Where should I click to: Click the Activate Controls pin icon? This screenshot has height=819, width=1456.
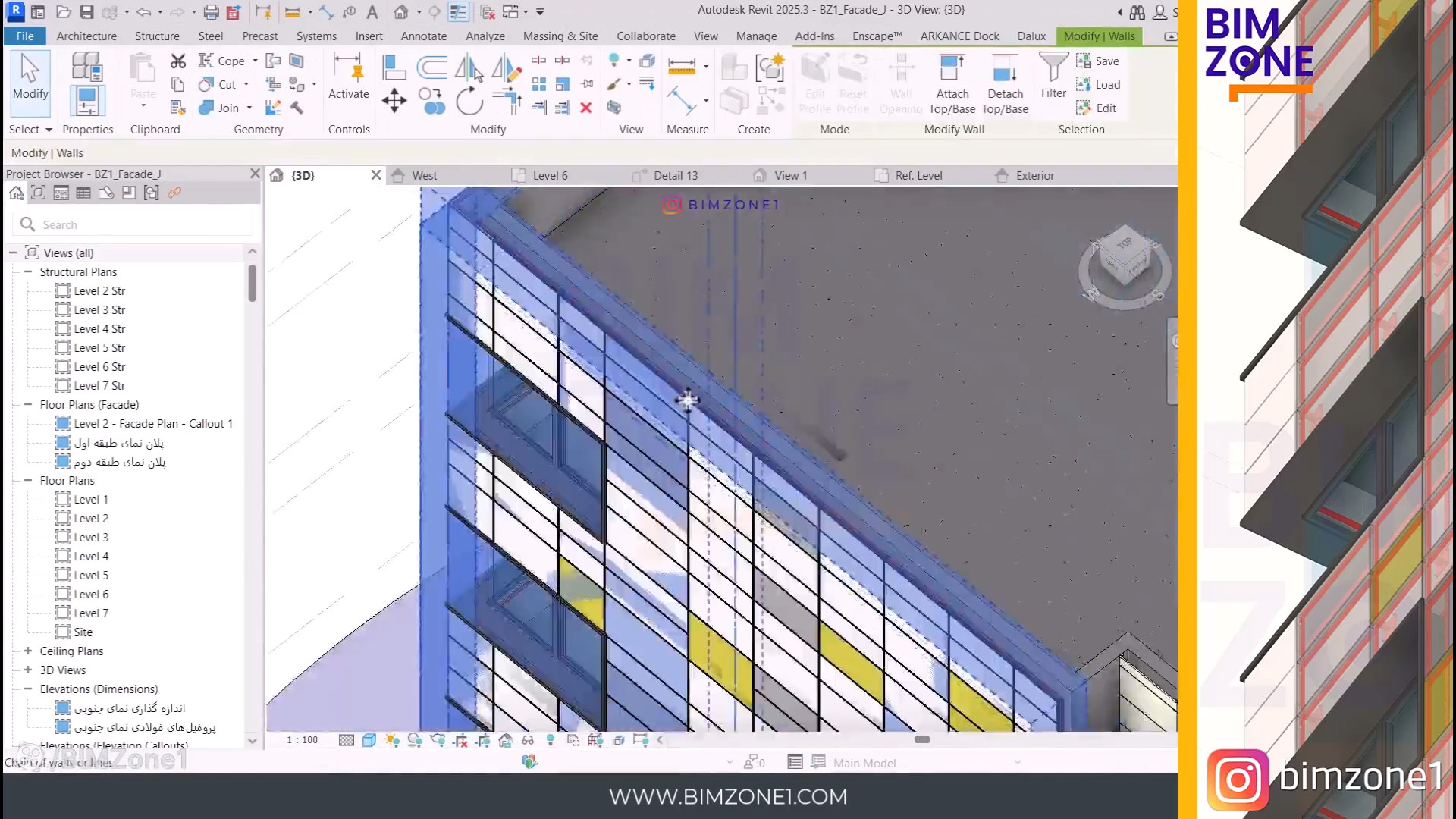[x=348, y=77]
